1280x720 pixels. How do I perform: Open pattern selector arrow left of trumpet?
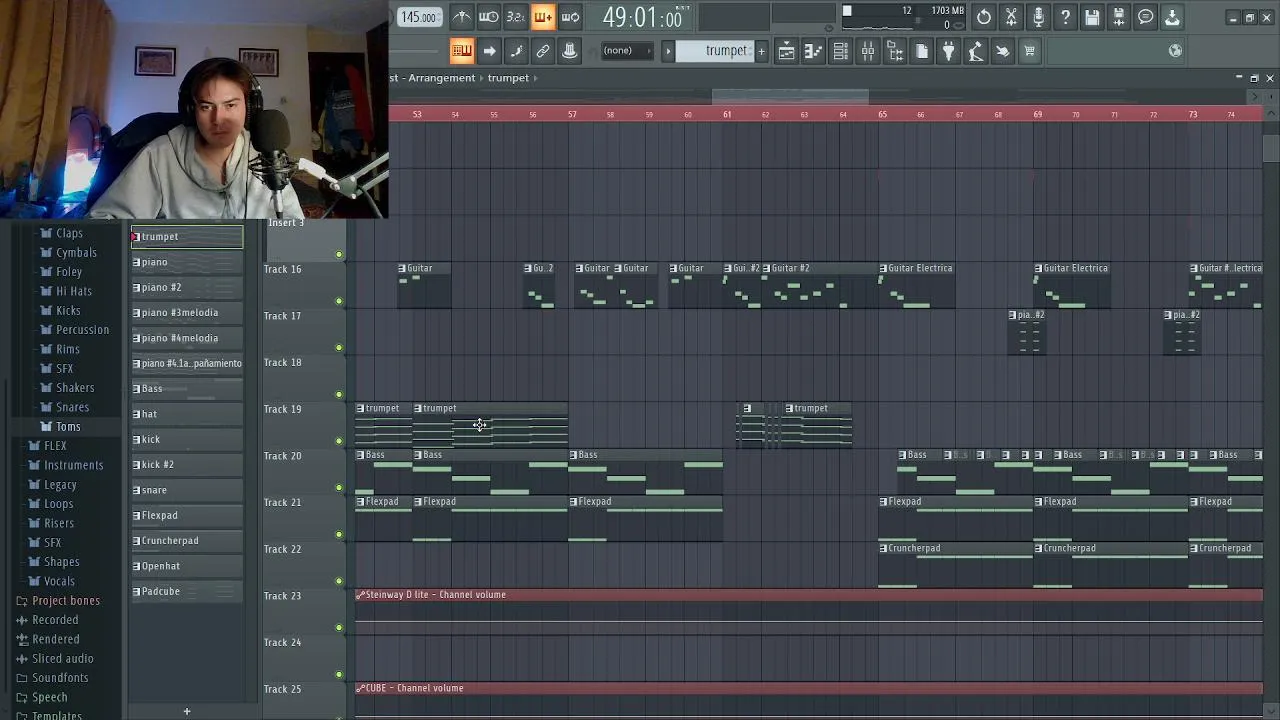668,51
